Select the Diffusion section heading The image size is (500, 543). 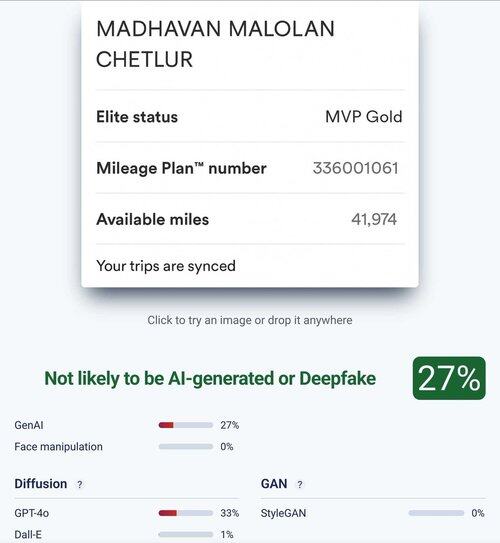pyautogui.click(x=41, y=484)
